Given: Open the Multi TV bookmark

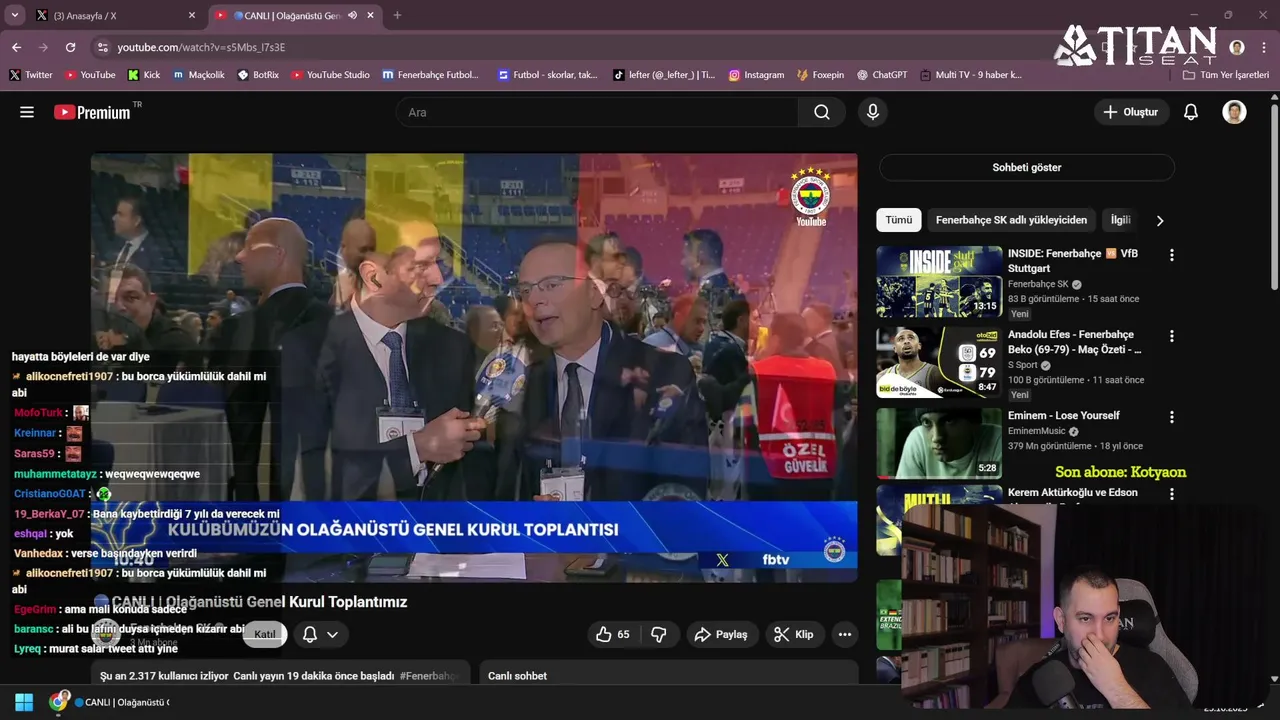Looking at the screenshot, I should point(971,75).
